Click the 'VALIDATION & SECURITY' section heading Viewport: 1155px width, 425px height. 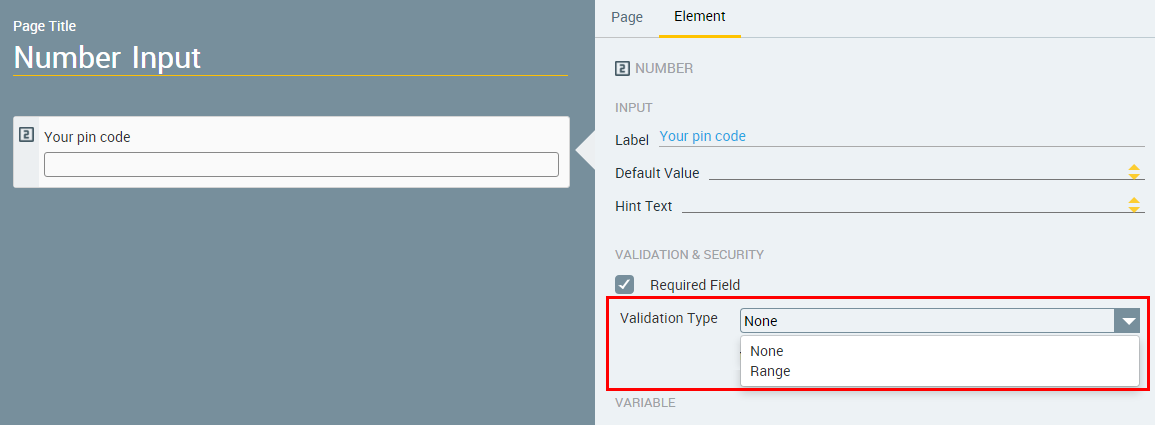(689, 255)
